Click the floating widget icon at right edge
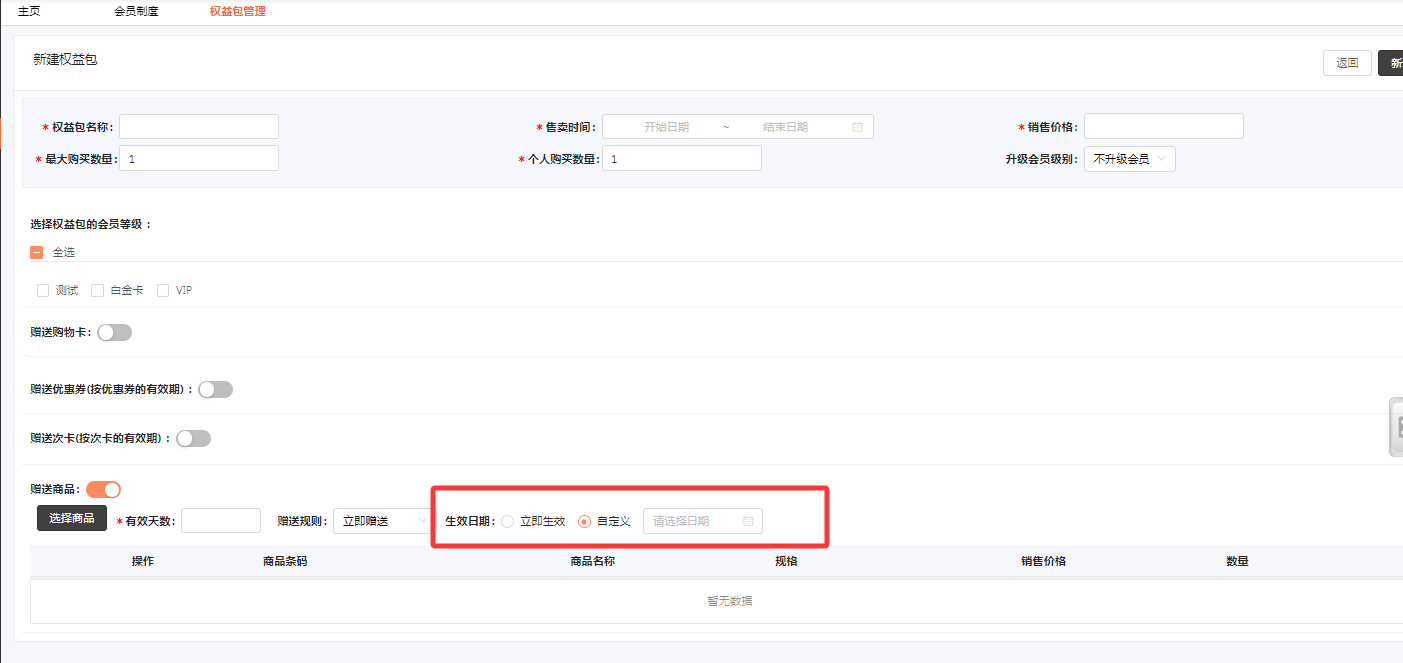Screen dimensions: 1403x663 1396,427
